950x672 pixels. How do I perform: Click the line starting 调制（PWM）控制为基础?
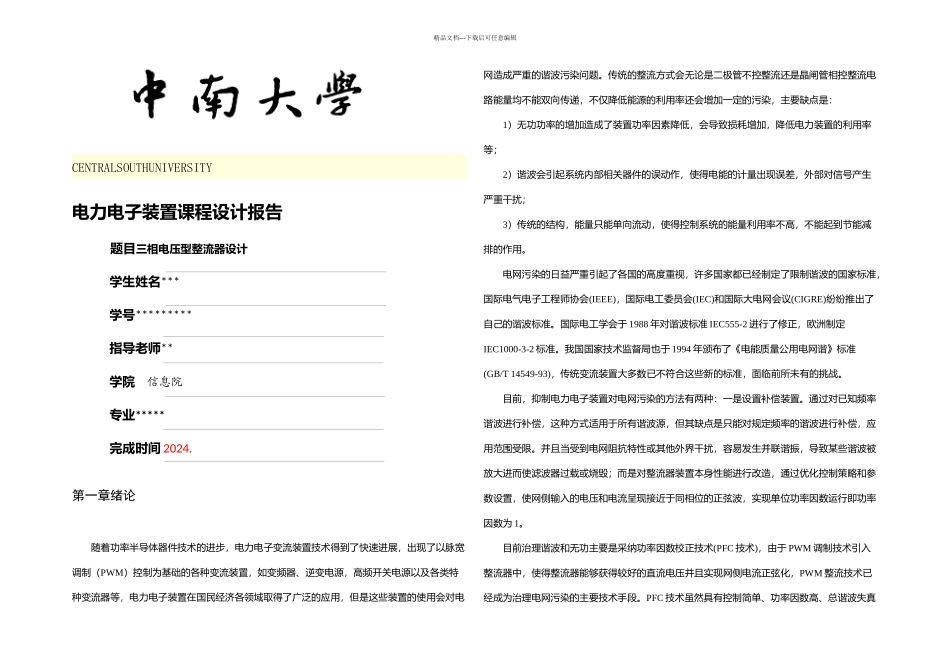tap(265, 573)
